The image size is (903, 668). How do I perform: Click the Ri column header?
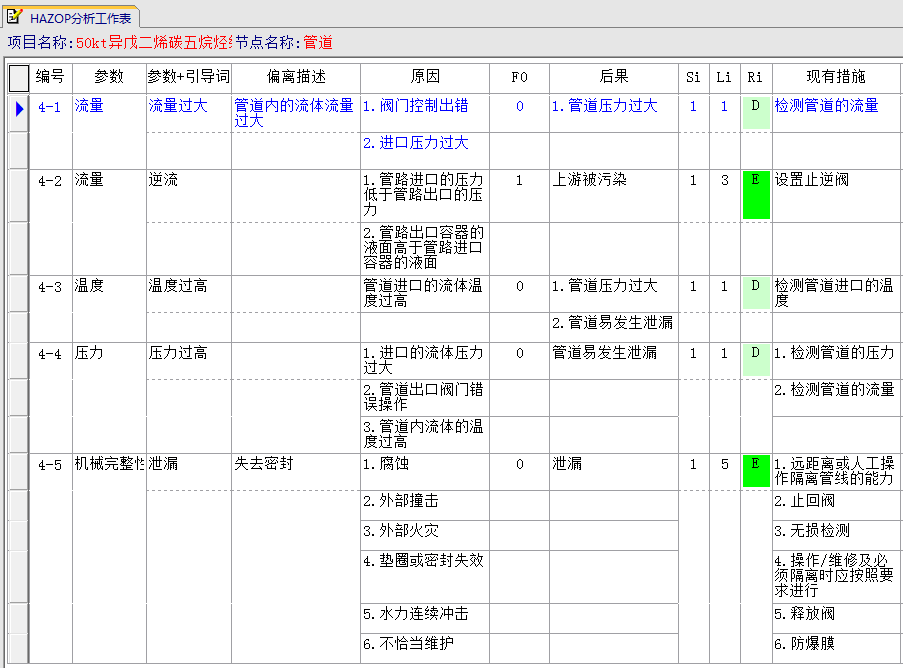click(756, 77)
